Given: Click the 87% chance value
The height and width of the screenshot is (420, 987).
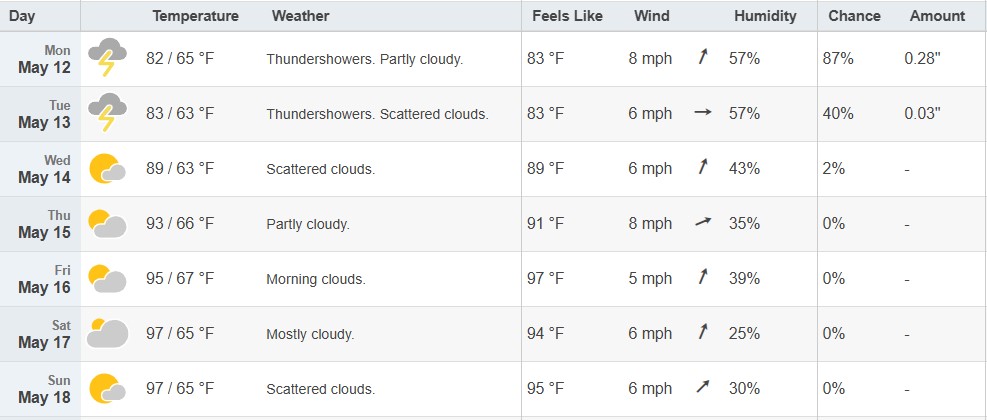Looking at the screenshot, I should click(838, 59).
